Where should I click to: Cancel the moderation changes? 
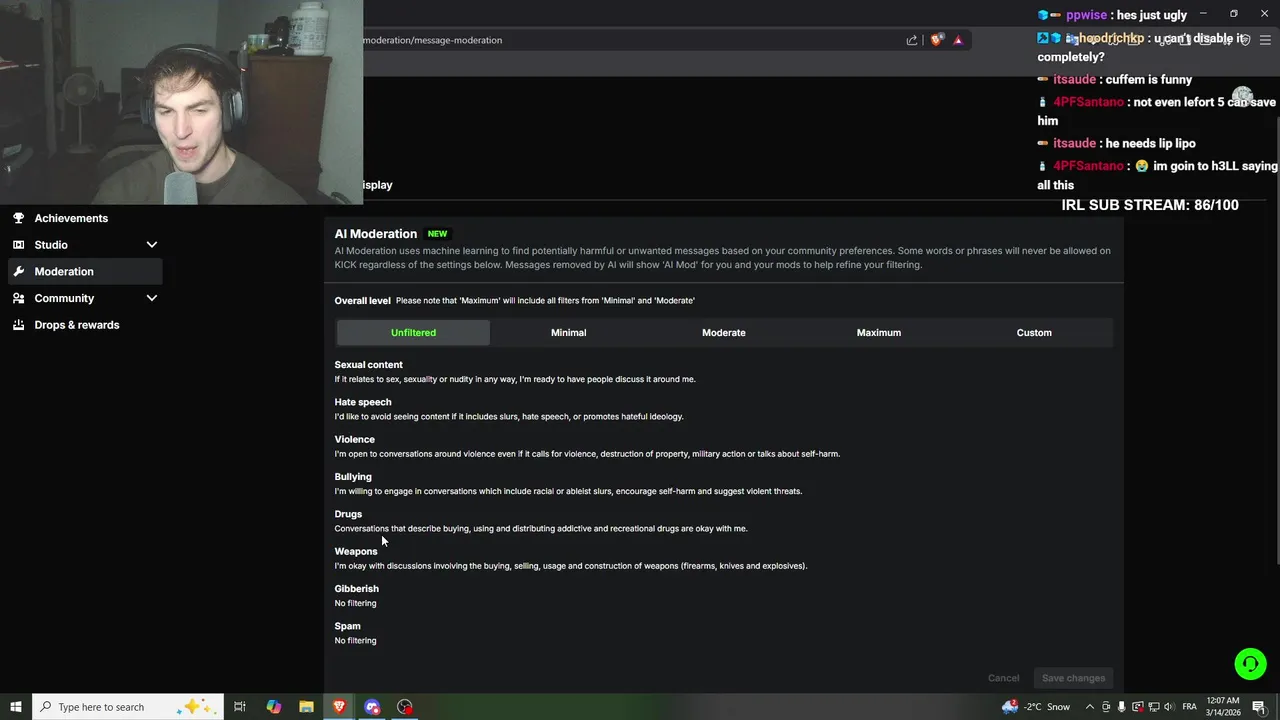pos(1003,678)
